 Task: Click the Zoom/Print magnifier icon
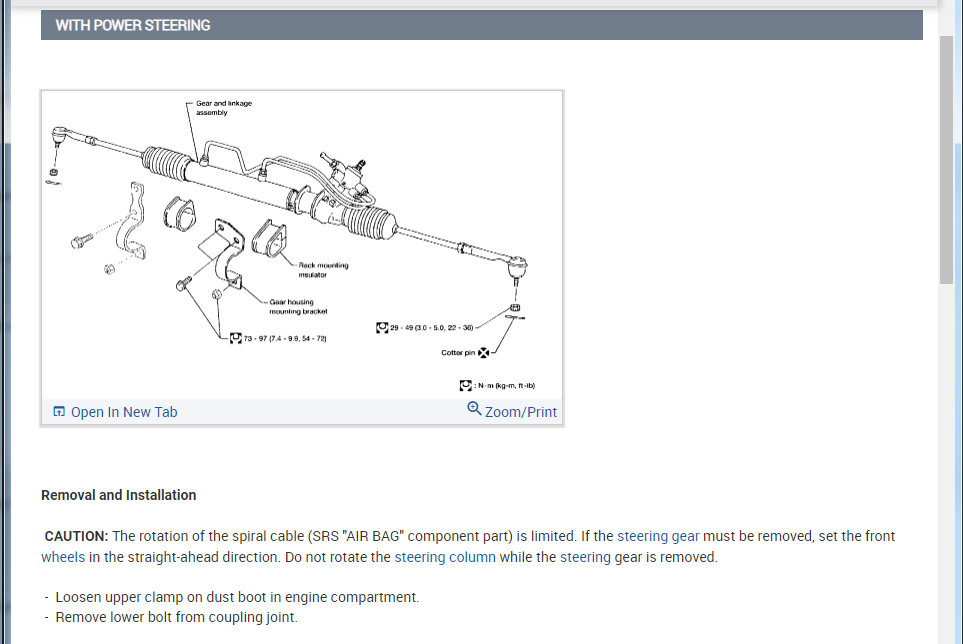(474, 408)
